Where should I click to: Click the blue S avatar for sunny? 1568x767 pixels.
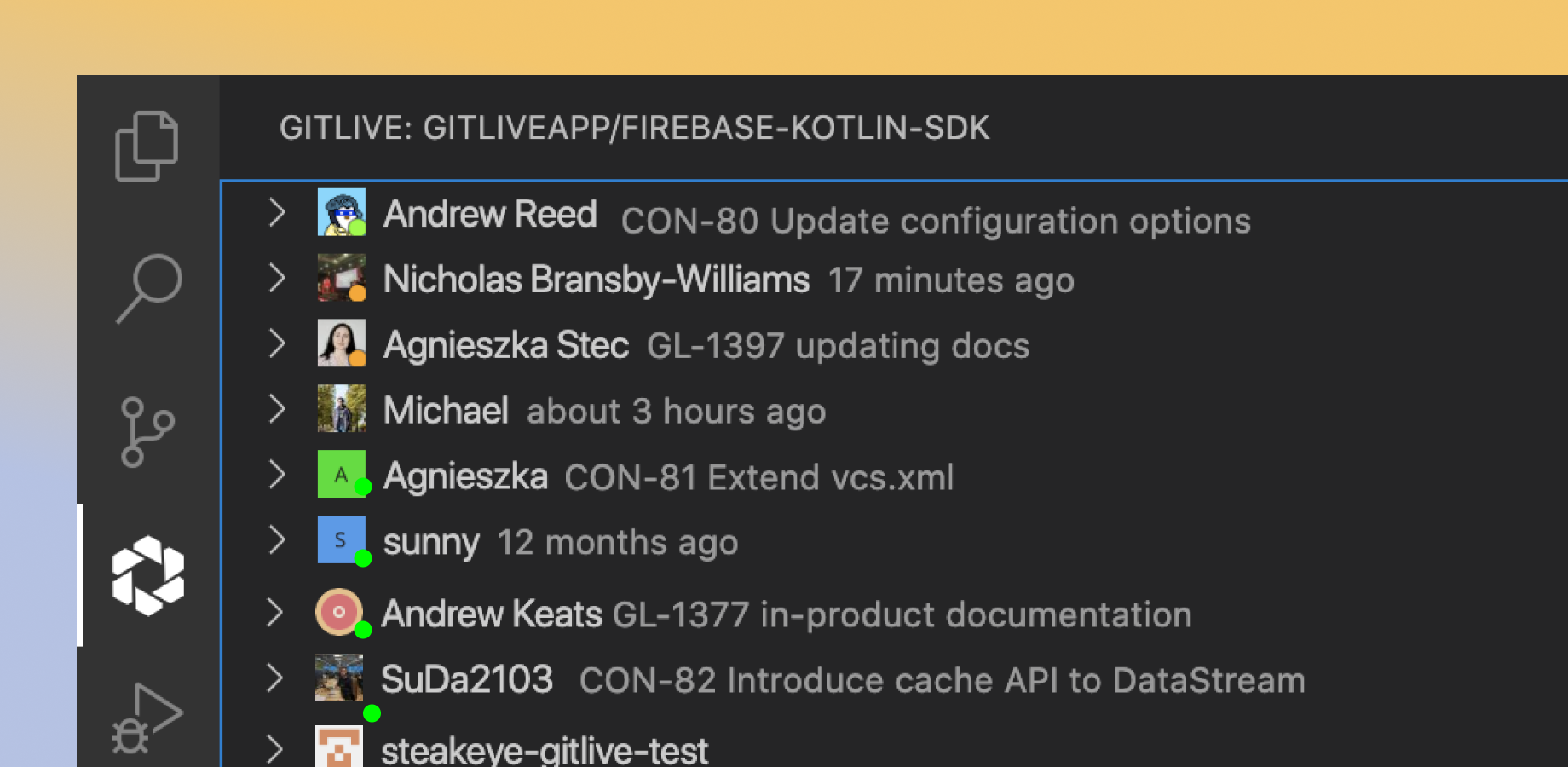(x=342, y=539)
